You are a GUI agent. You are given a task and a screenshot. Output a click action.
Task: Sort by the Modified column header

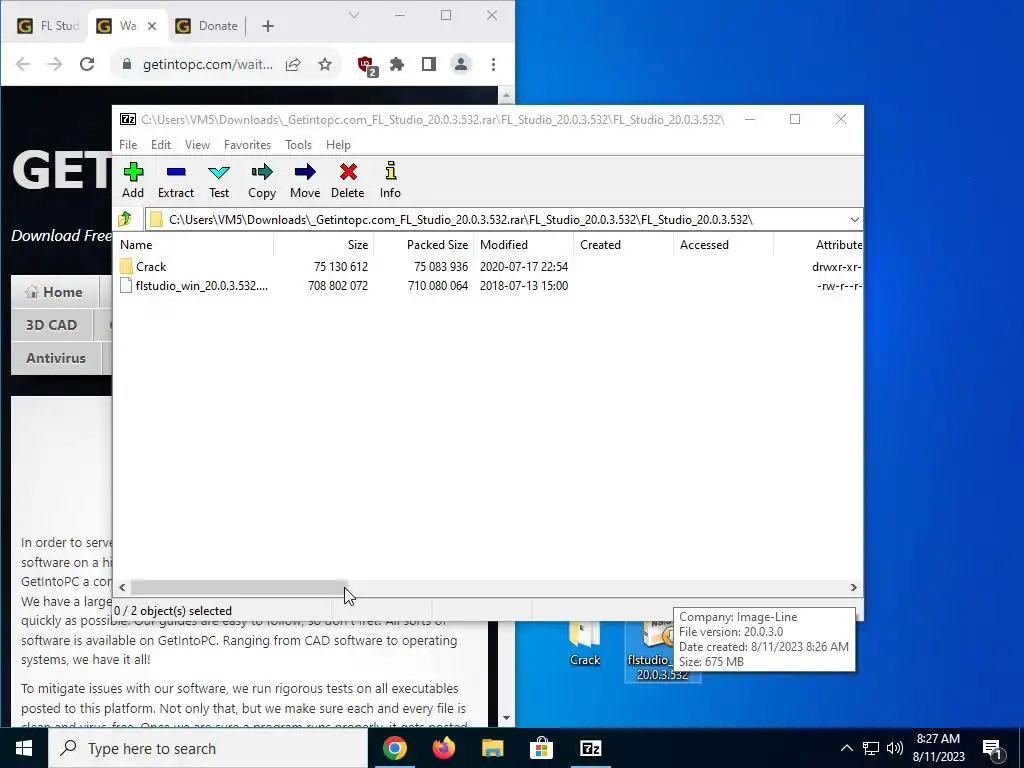coord(524,245)
